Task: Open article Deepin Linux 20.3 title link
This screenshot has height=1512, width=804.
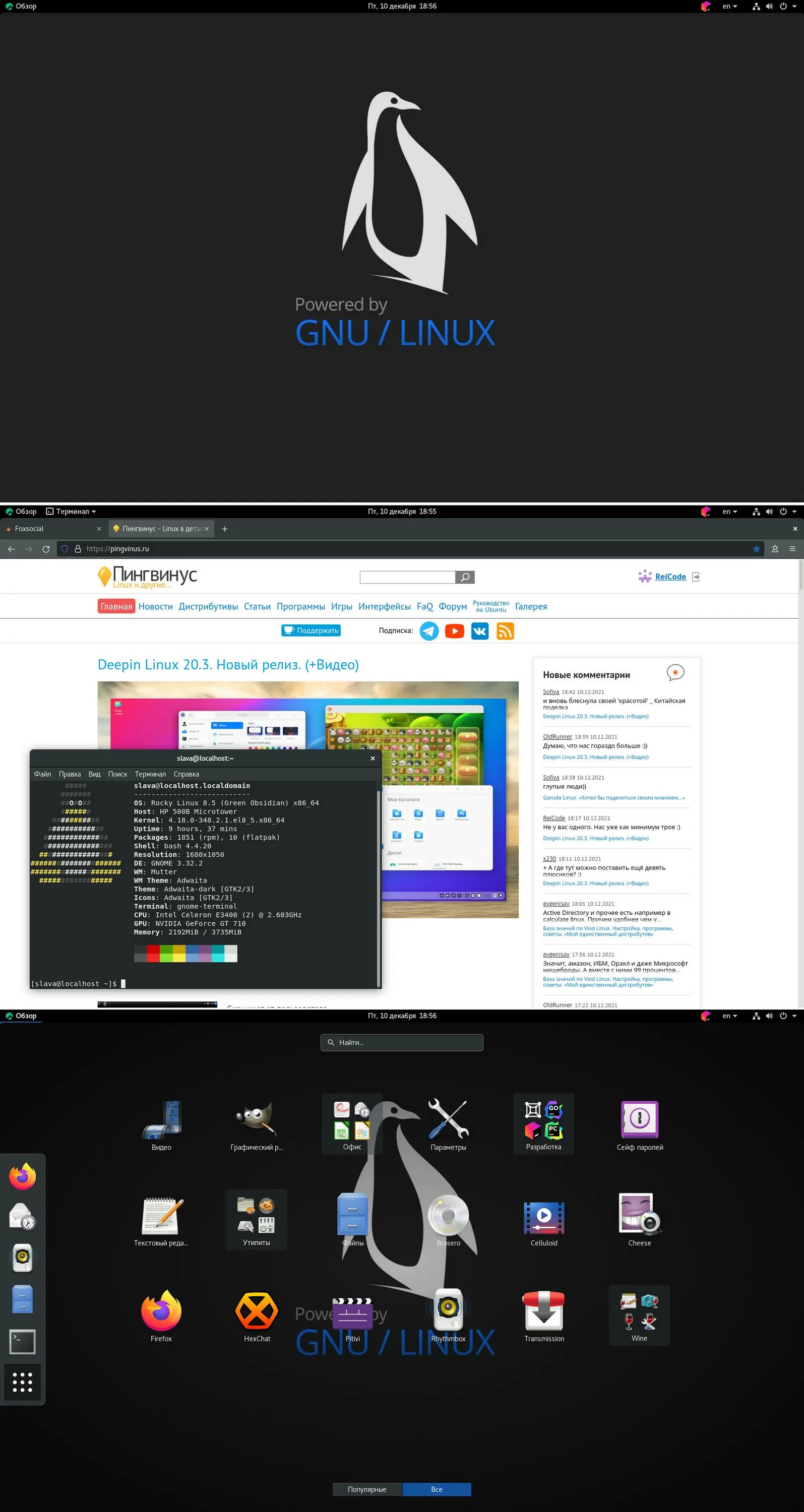Action: pyautogui.click(x=228, y=664)
